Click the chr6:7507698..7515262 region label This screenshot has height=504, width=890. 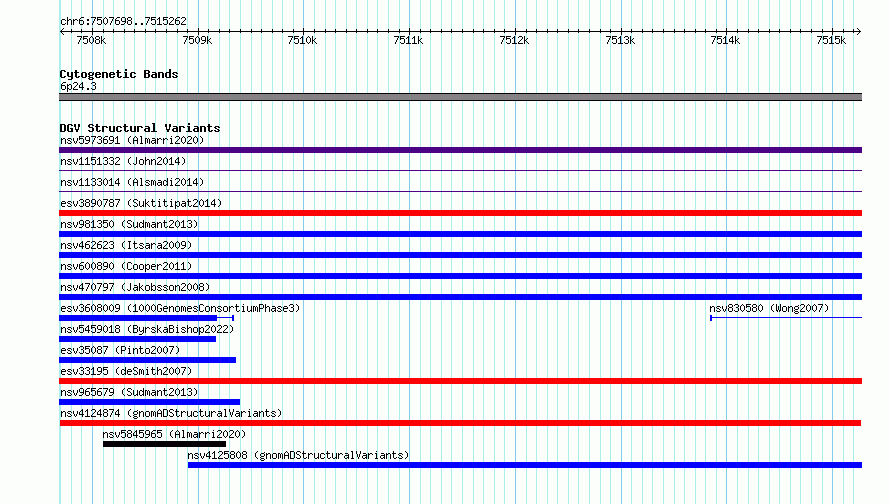click(x=123, y=22)
